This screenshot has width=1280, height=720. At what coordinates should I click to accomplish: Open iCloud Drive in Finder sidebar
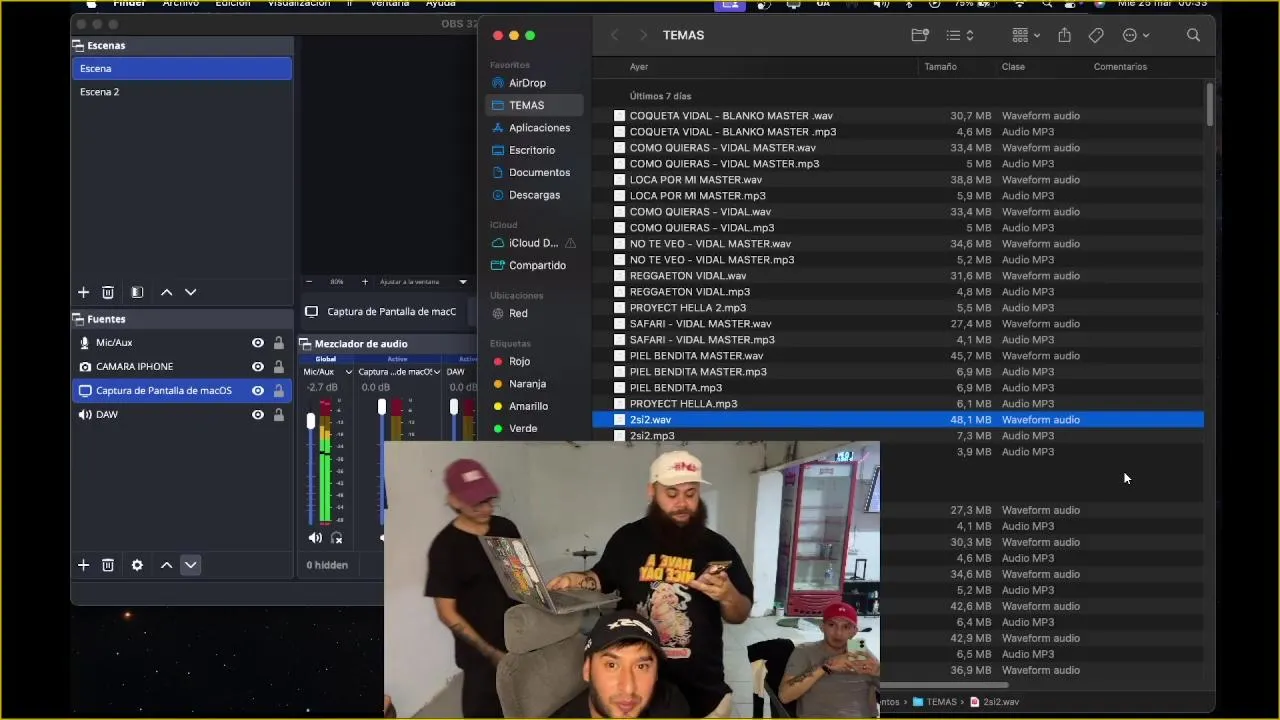point(534,243)
